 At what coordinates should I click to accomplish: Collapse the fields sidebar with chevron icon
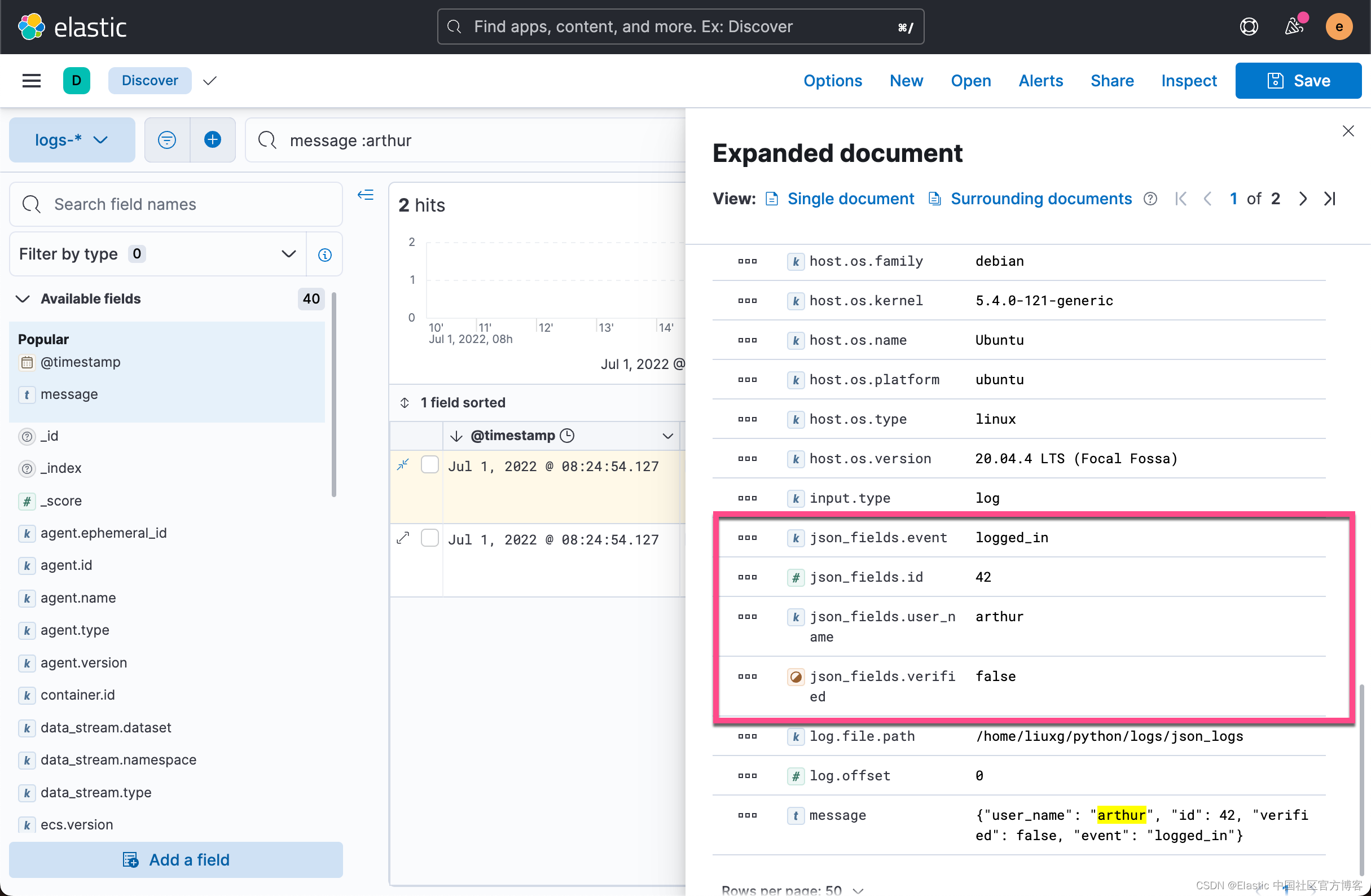(x=365, y=195)
